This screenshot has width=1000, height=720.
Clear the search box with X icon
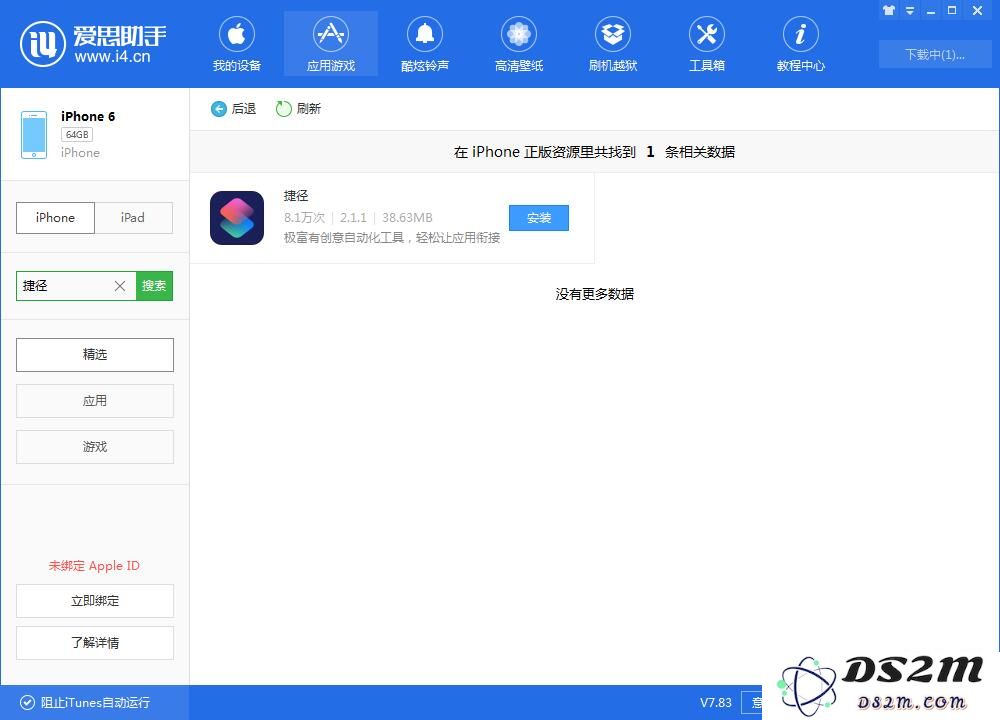point(120,286)
